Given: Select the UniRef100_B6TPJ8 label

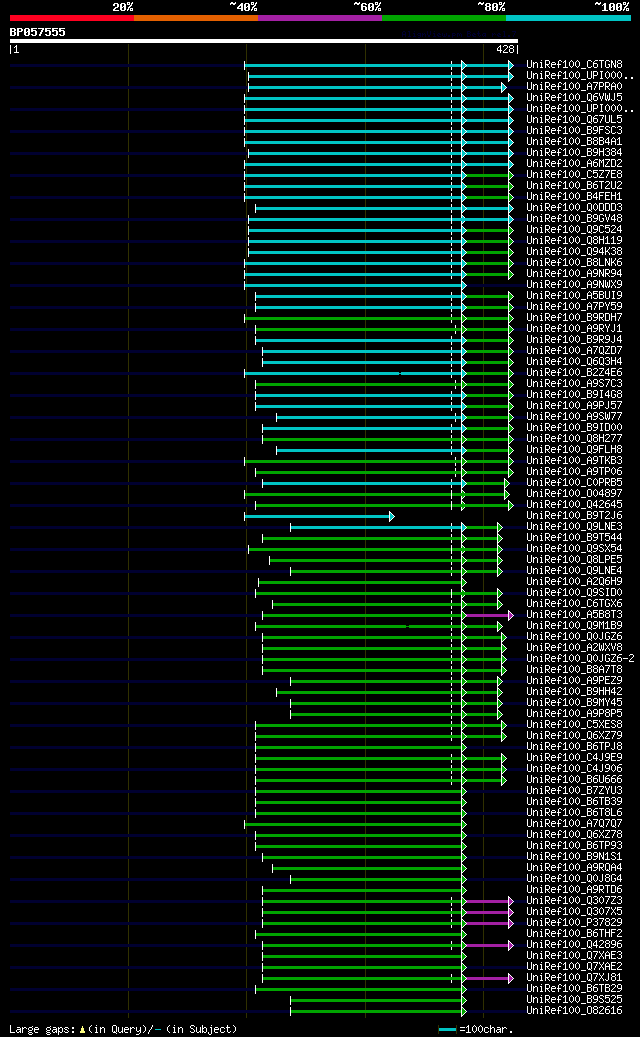Looking at the screenshot, I should pyautogui.click(x=574, y=746).
